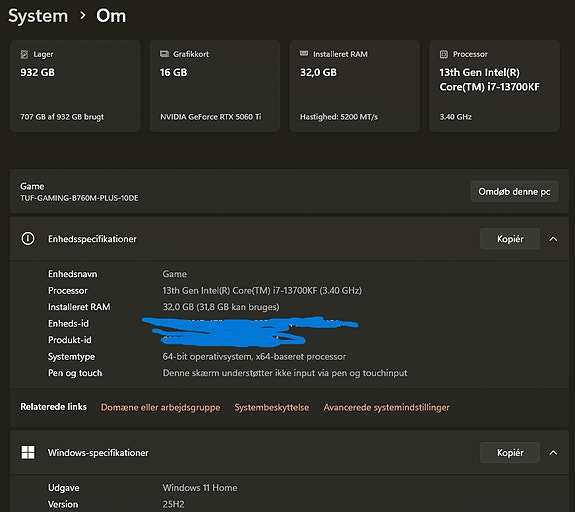
Task: Open Domæne eller arbejdsgruppe link
Action: point(161,407)
